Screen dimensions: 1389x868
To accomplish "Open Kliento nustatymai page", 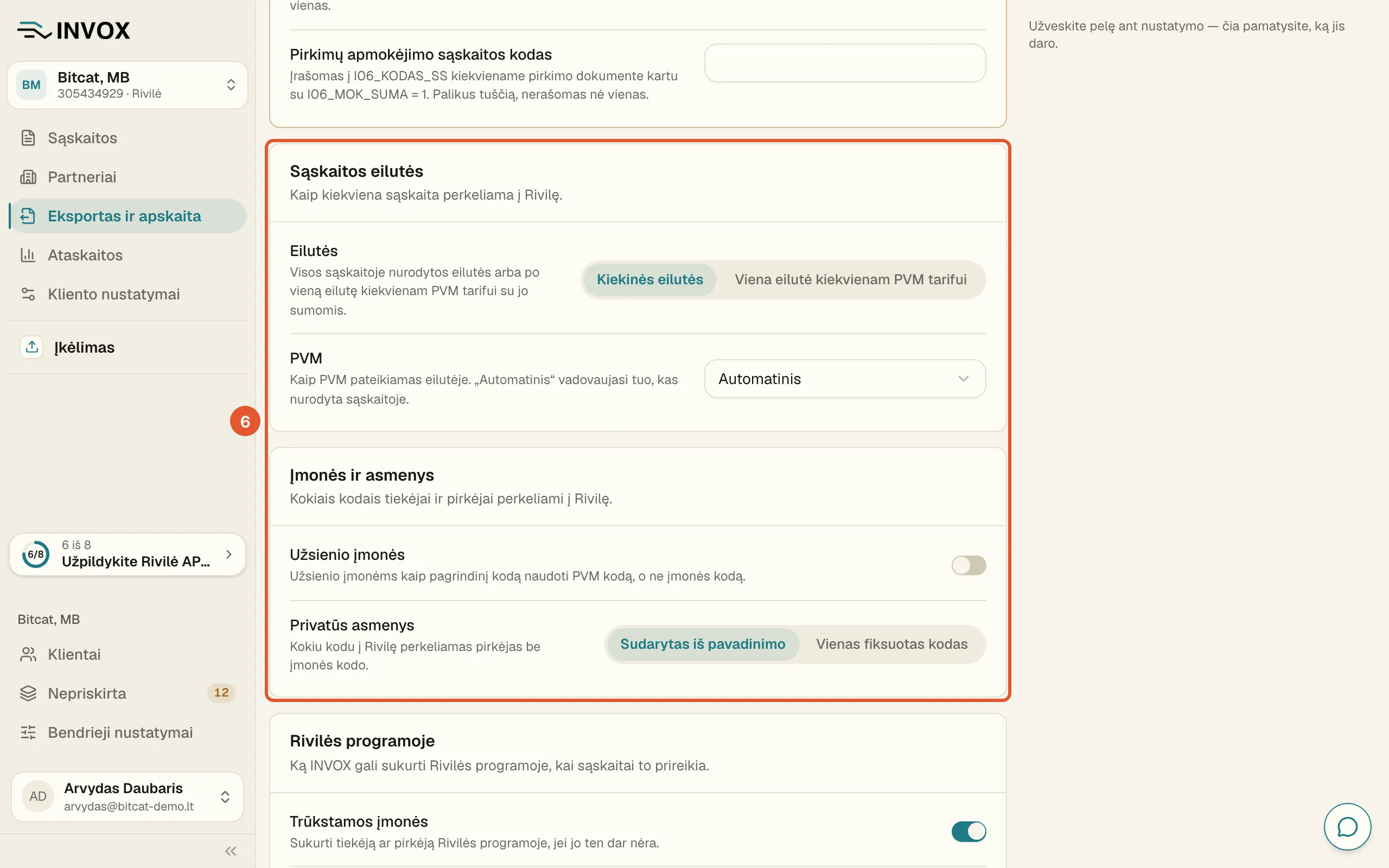I will pos(128,294).
